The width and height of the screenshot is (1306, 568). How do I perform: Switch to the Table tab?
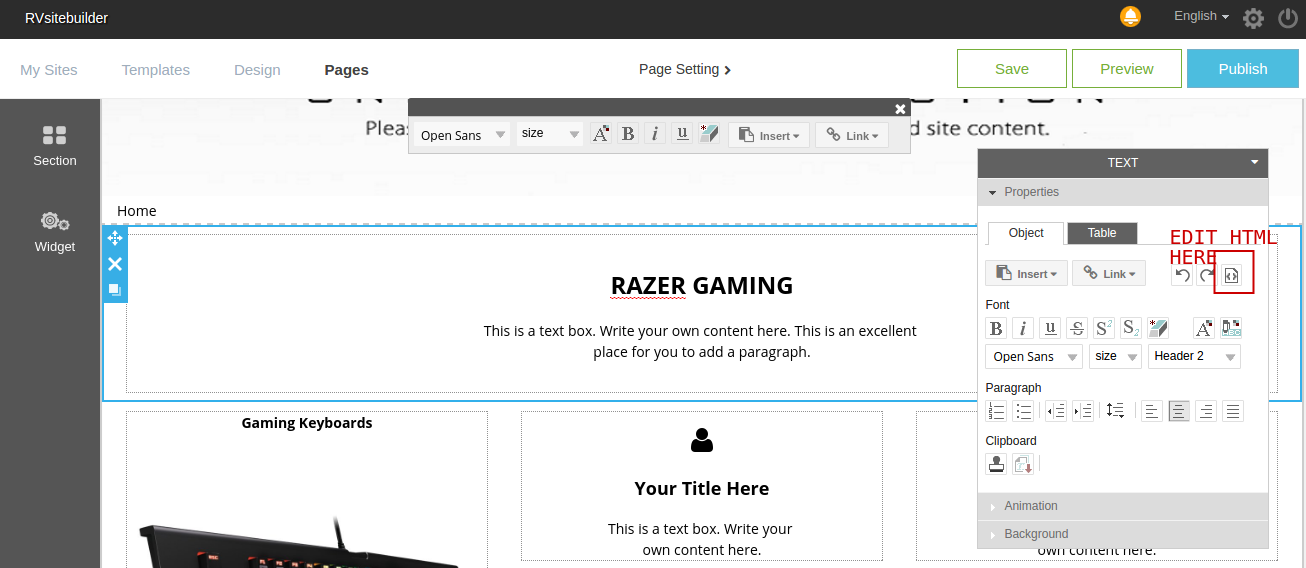pos(1102,233)
